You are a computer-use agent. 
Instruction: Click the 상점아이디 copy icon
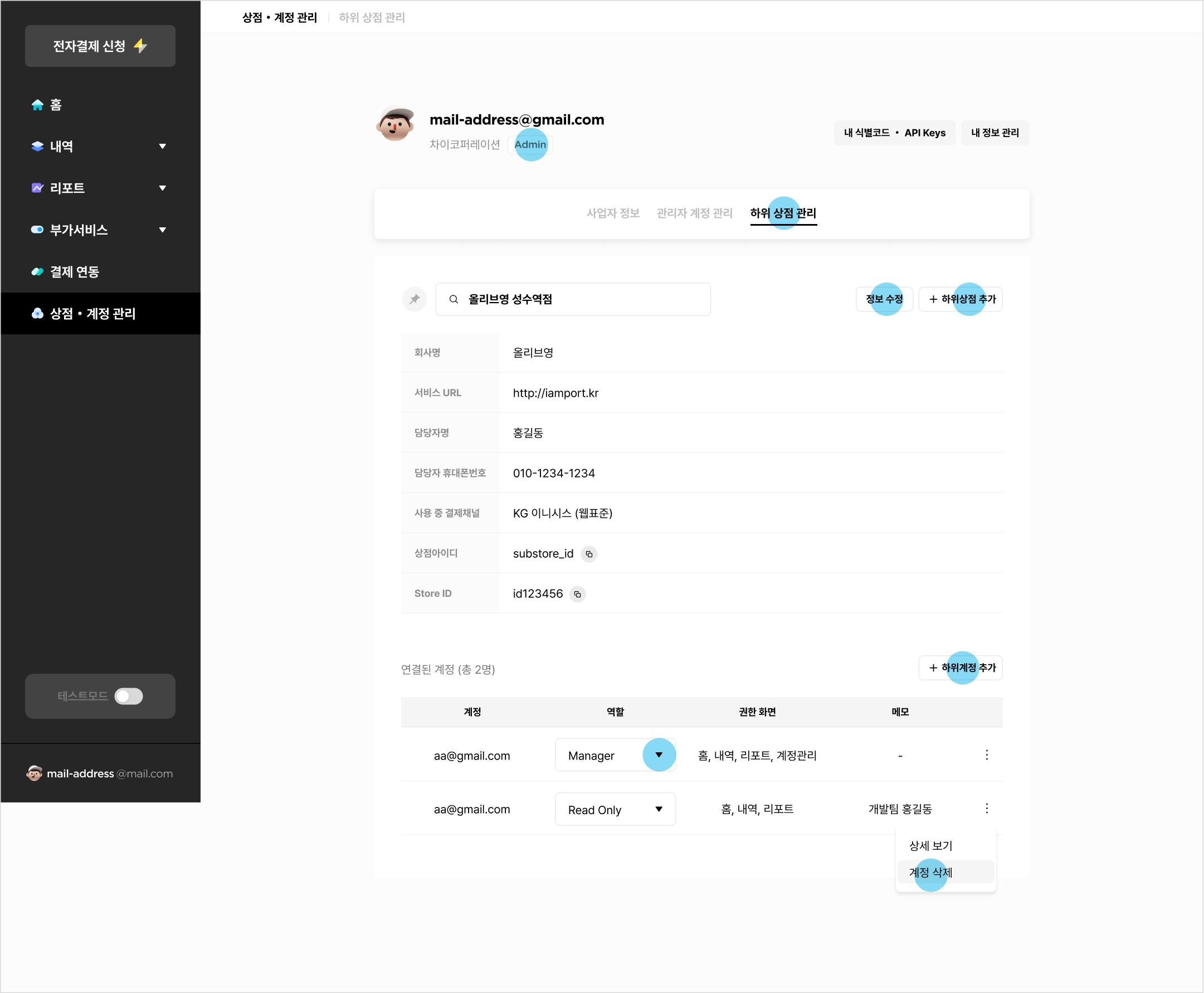pos(590,554)
